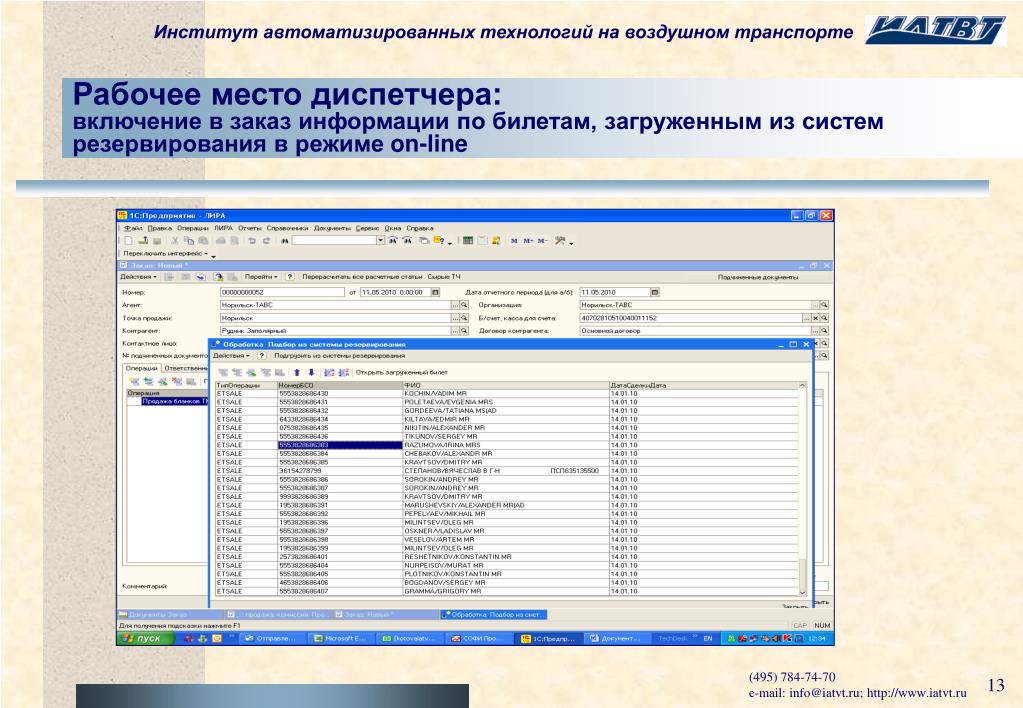Click the New document toolbar icon
The image size is (1023, 708).
(129, 241)
